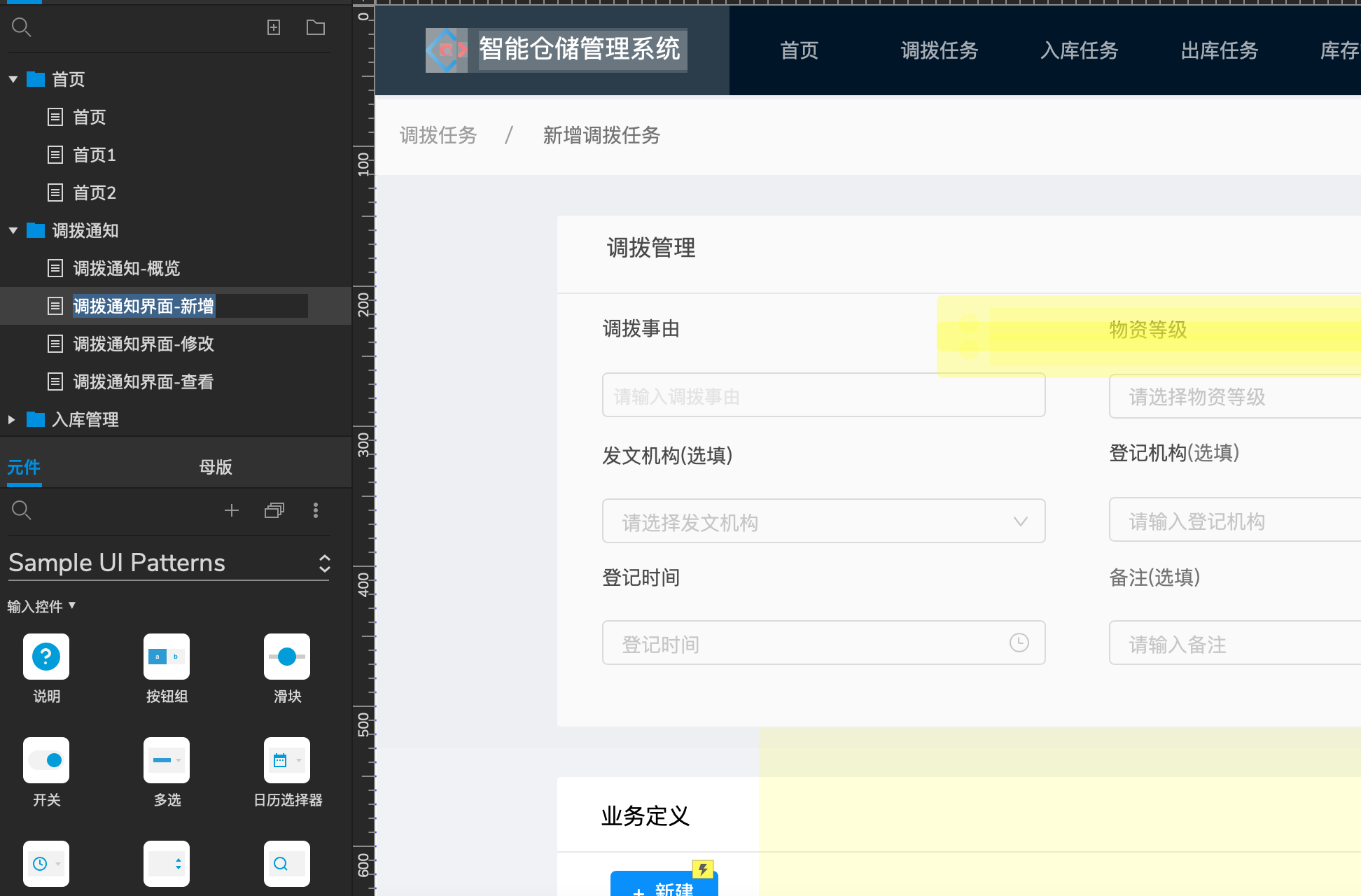Click the 物资等级 label
1361x896 pixels.
coord(1148,330)
